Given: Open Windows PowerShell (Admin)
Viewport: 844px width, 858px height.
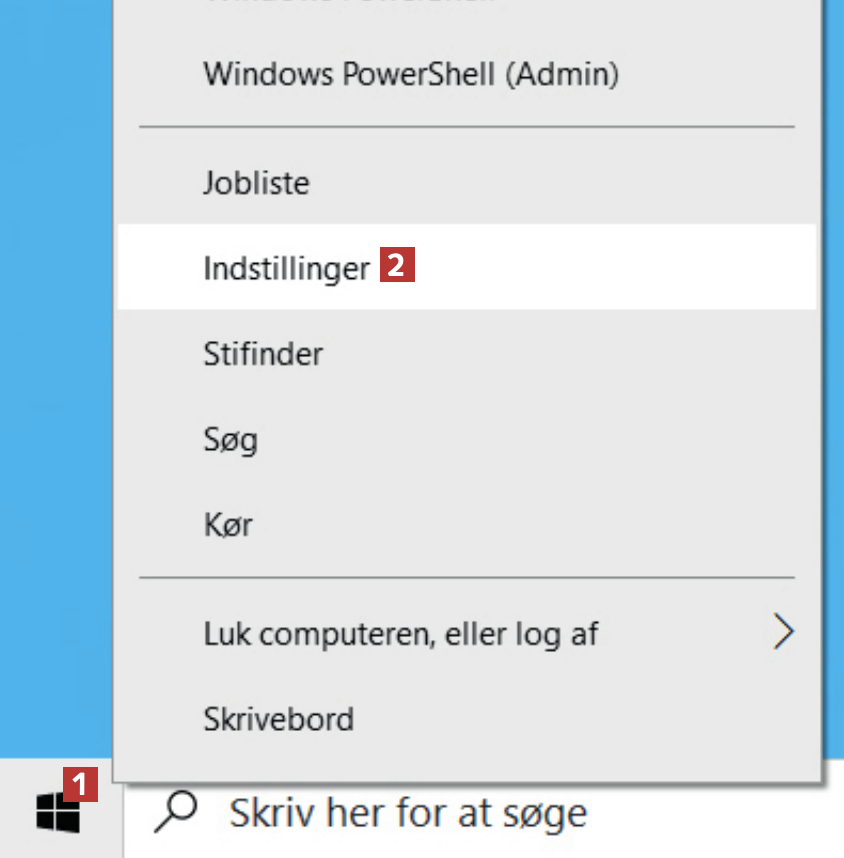Looking at the screenshot, I should 410,74.
